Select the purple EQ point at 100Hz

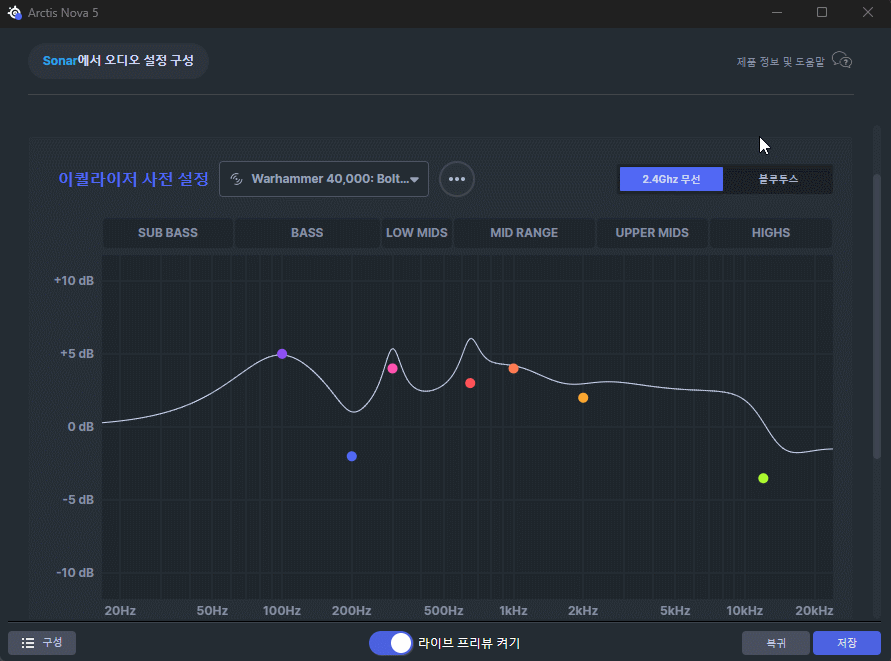pyautogui.click(x=282, y=354)
